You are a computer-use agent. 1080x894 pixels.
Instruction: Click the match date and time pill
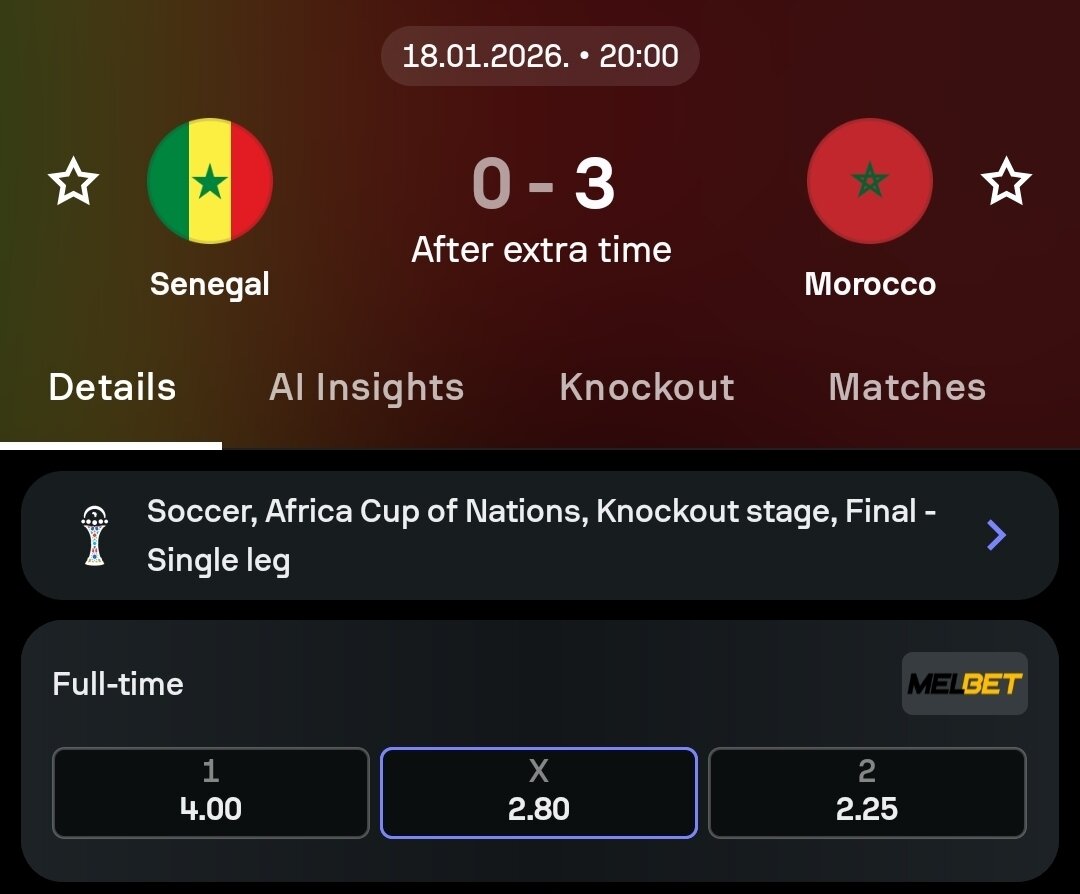(x=540, y=56)
